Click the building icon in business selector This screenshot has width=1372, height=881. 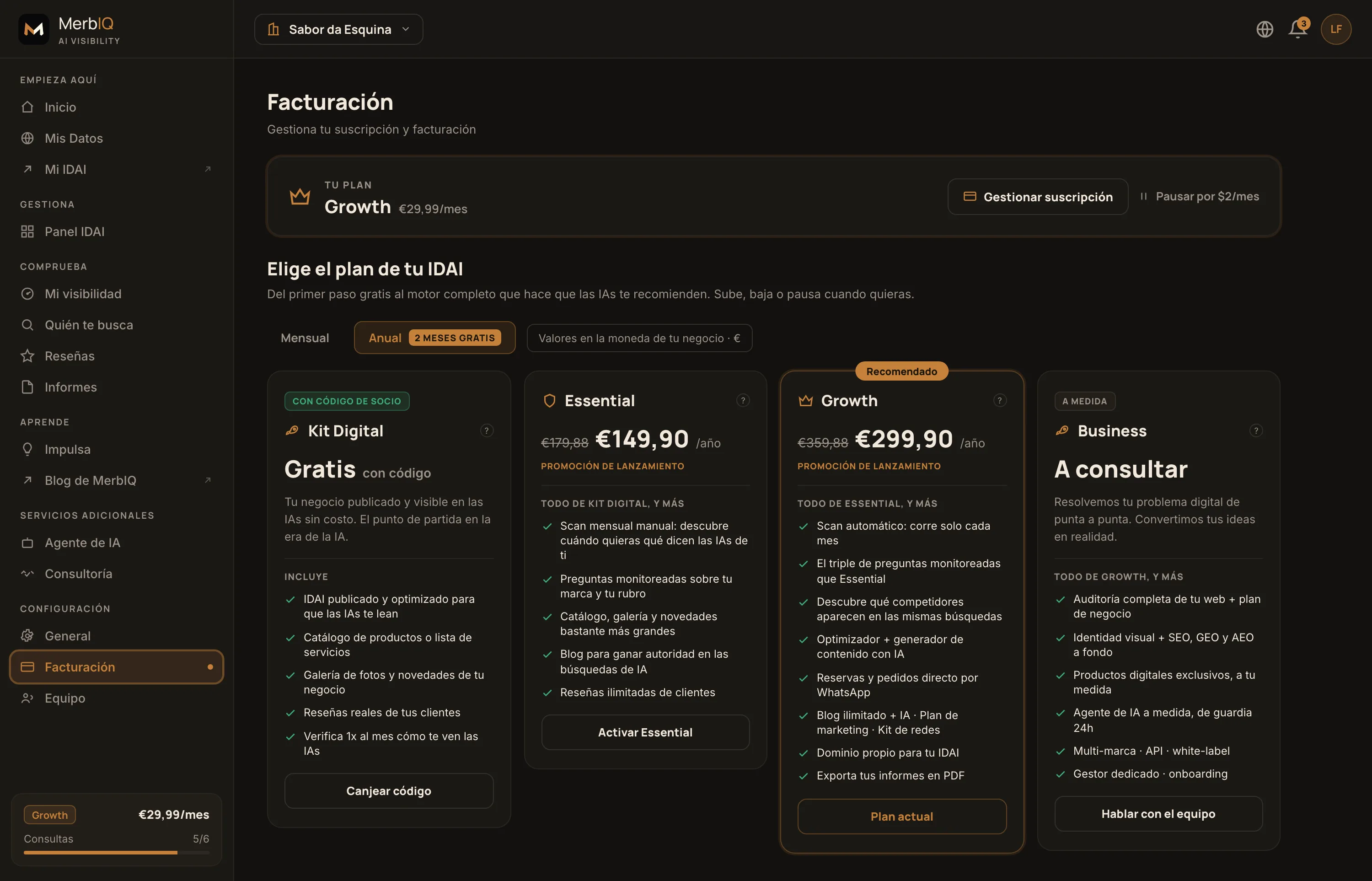(273, 29)
